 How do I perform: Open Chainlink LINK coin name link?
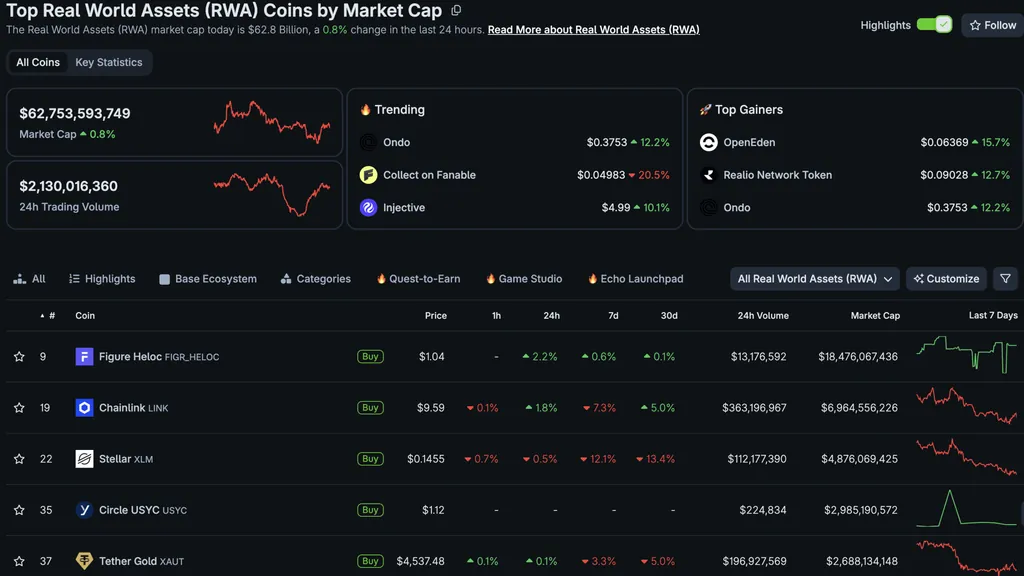(133, 408)
